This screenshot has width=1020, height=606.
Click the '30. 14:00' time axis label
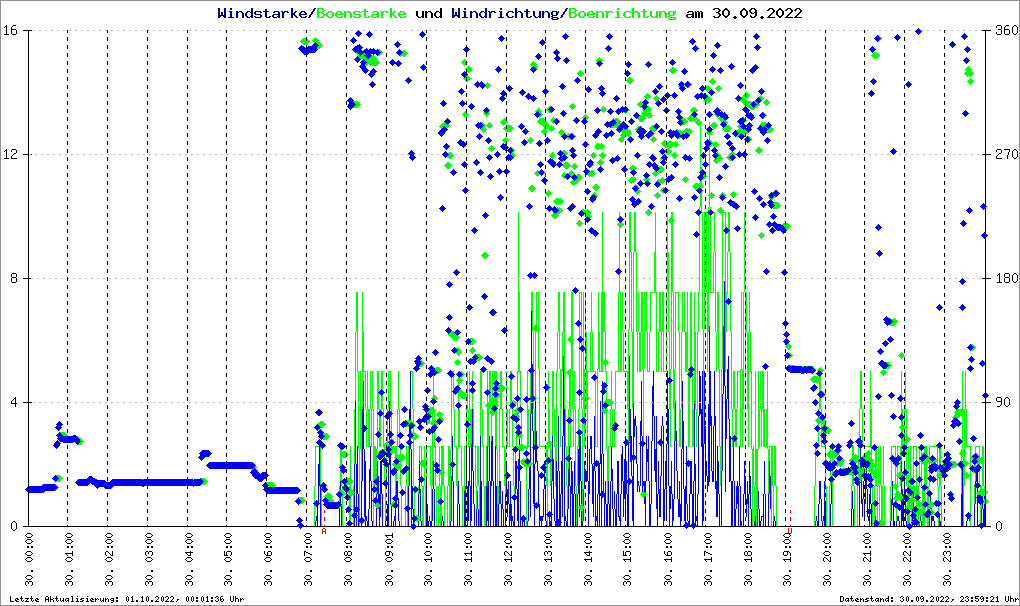pos(587,560)
